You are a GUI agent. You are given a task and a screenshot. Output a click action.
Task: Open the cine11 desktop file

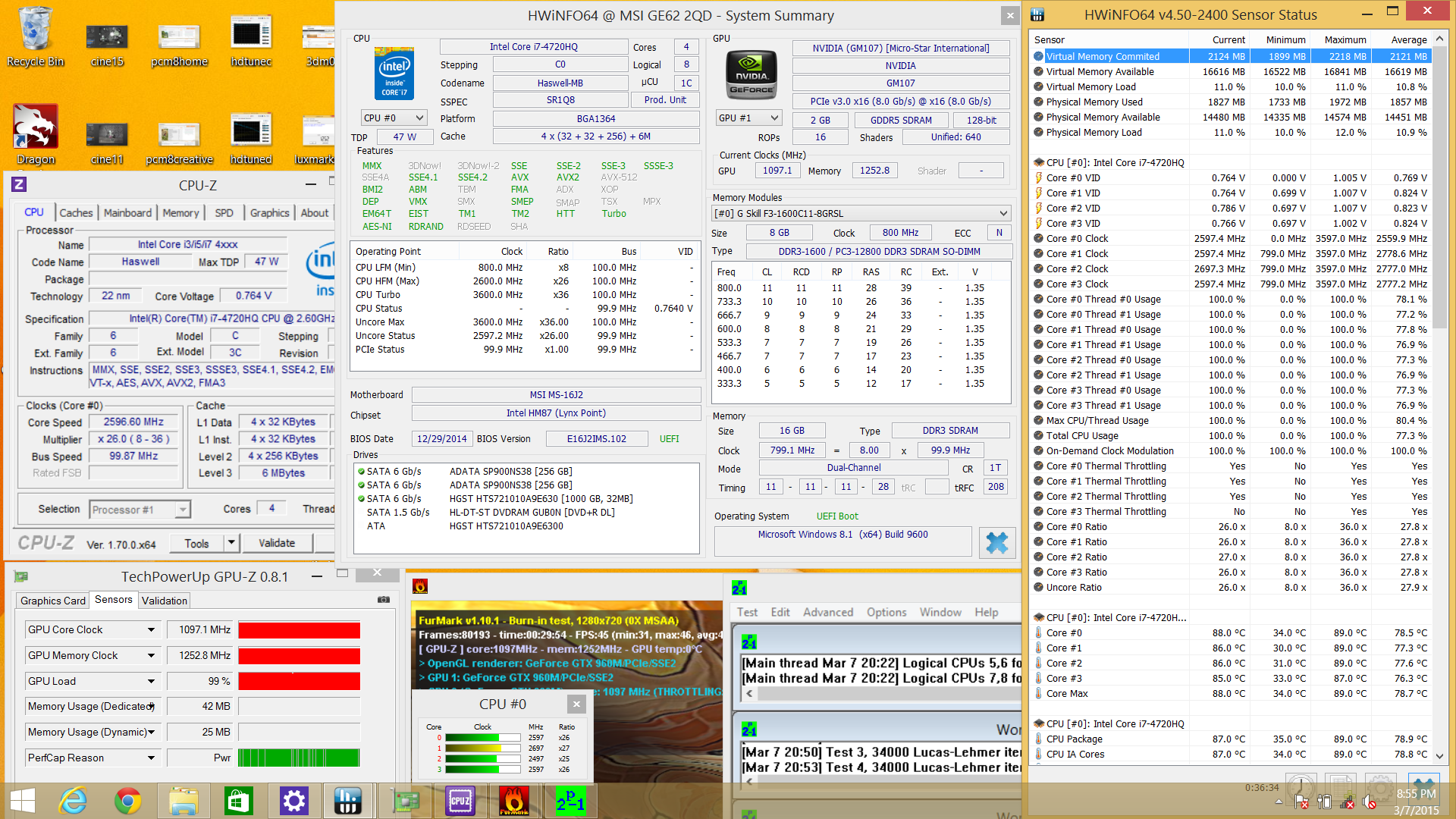(107, 142)
